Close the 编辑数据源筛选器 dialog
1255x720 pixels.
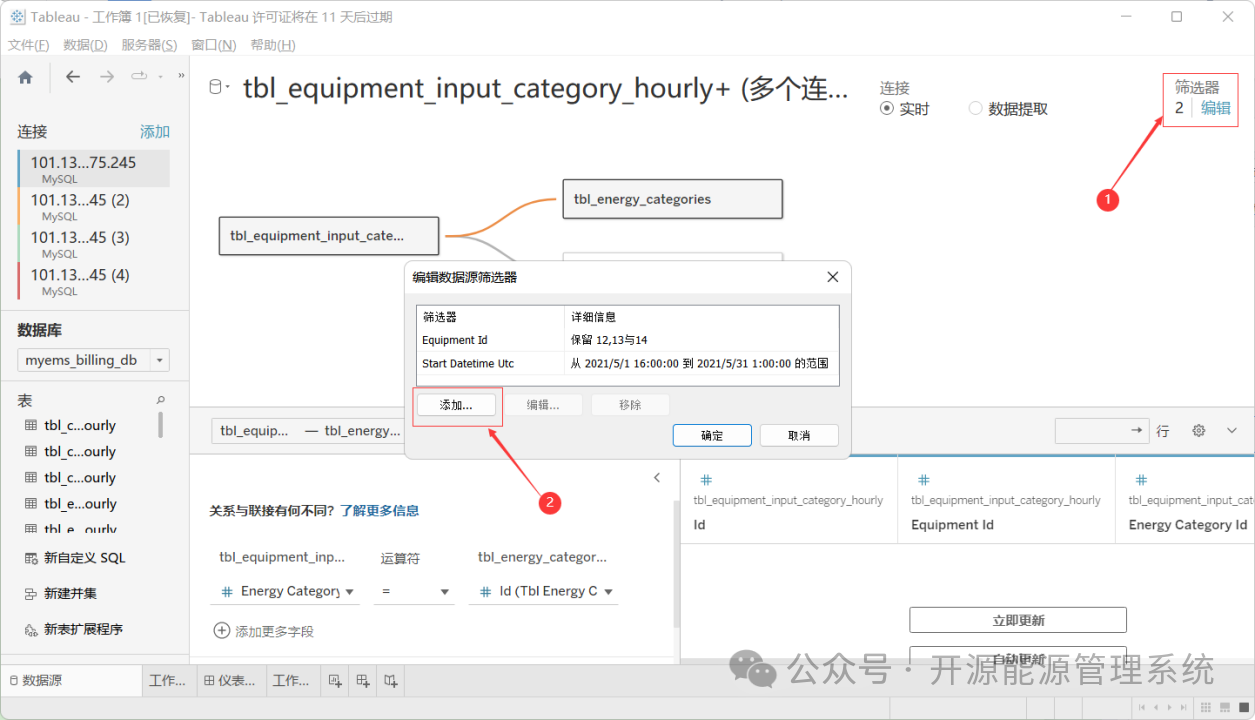[x=833, y=277]
